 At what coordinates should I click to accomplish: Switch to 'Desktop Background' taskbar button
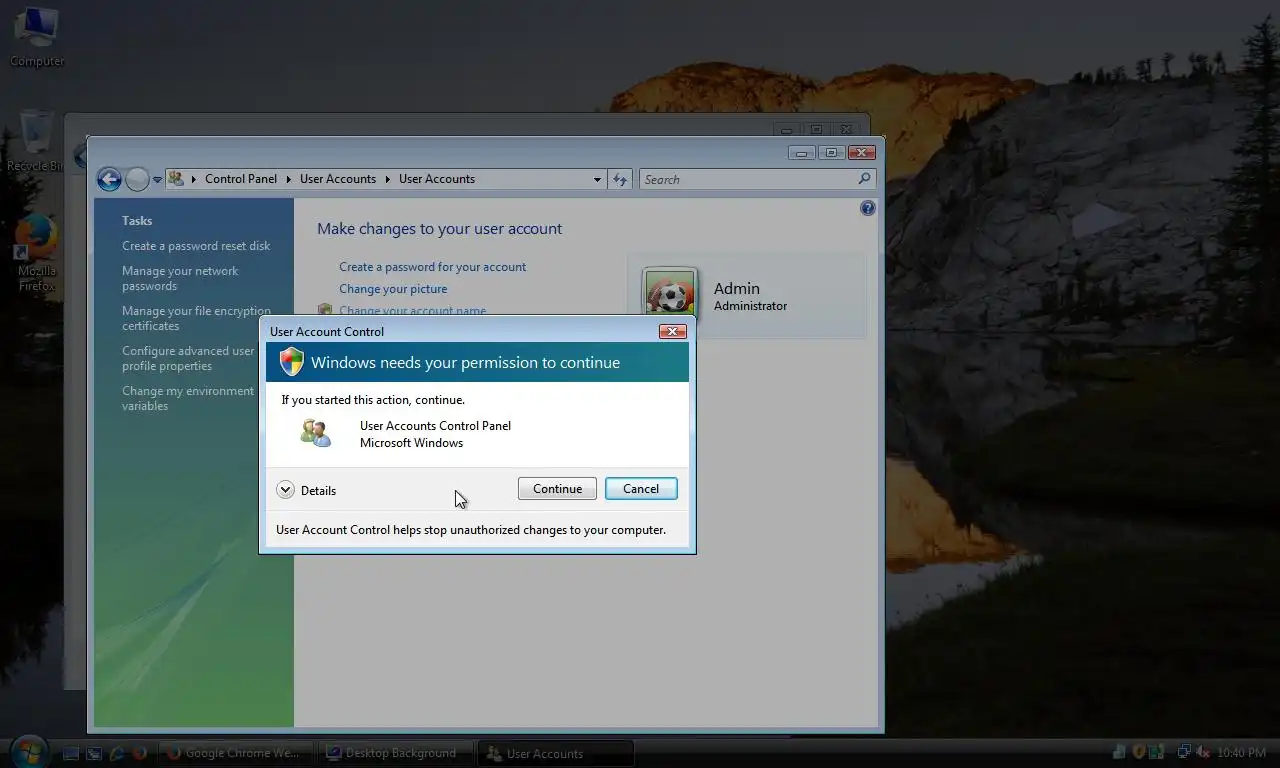(395, 753)
